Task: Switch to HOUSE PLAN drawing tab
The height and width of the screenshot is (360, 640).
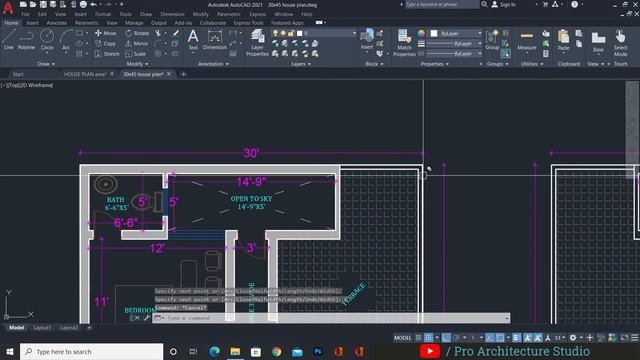Action: click(84, 74)
